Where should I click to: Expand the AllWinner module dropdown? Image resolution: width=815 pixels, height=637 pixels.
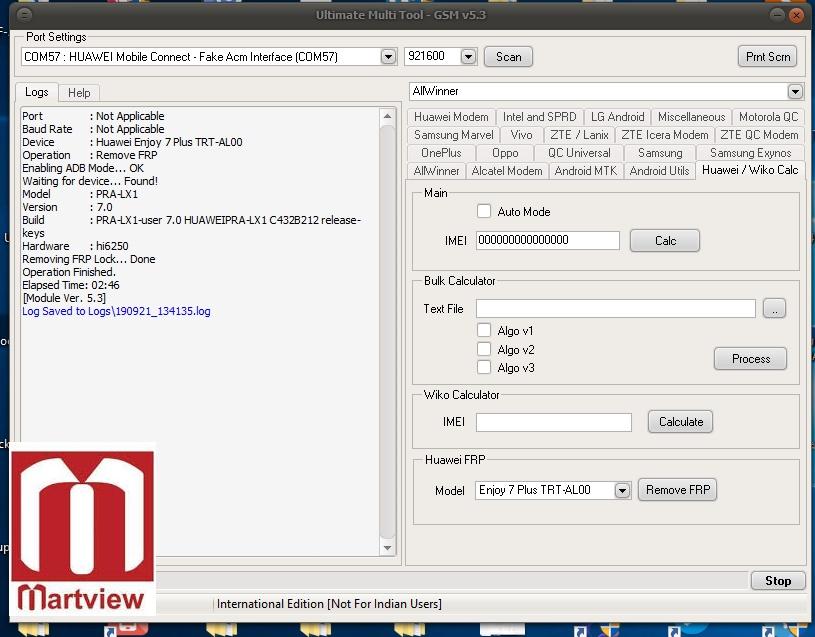[795, 91]
